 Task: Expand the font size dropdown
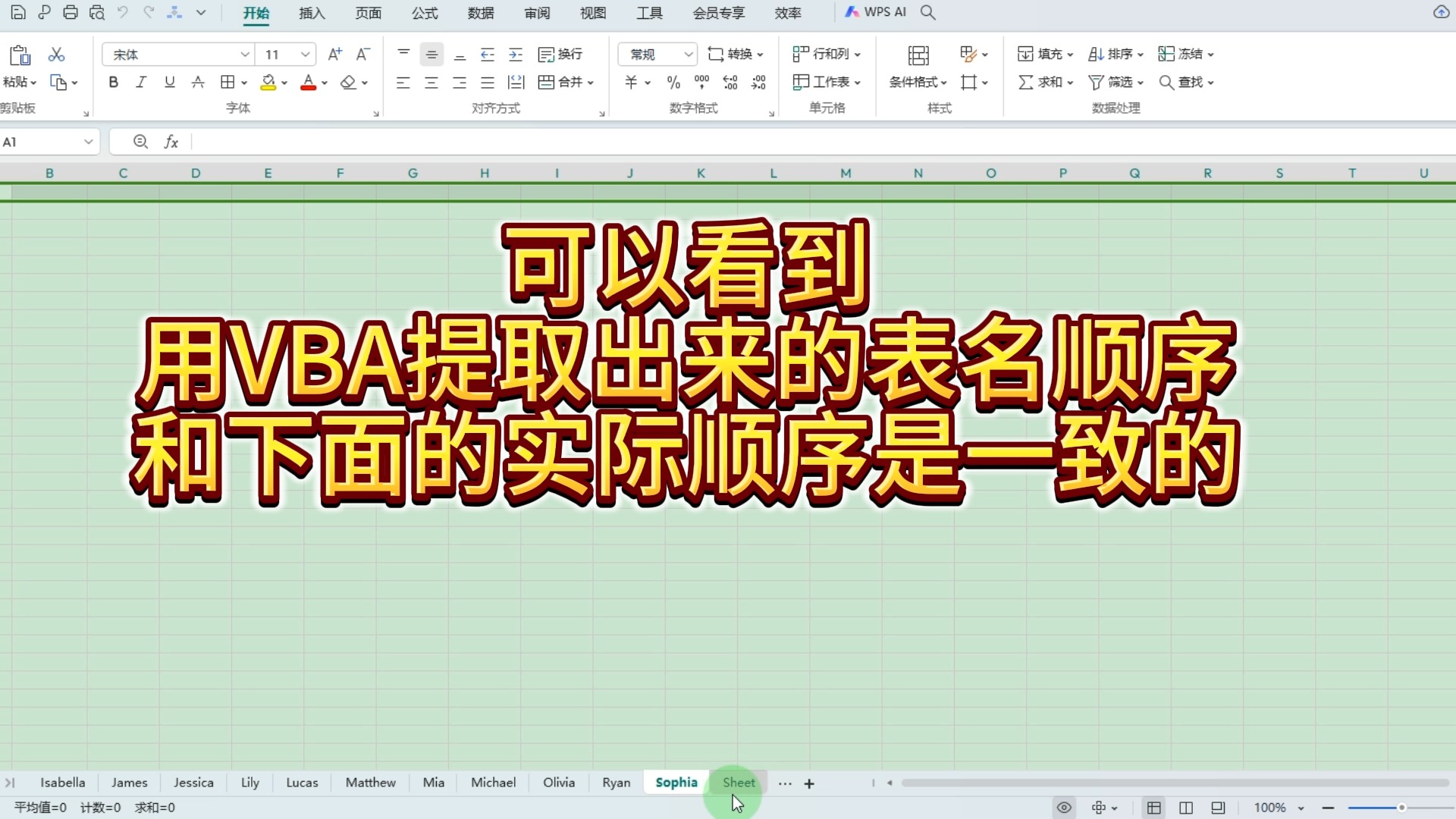pos(305,55)
